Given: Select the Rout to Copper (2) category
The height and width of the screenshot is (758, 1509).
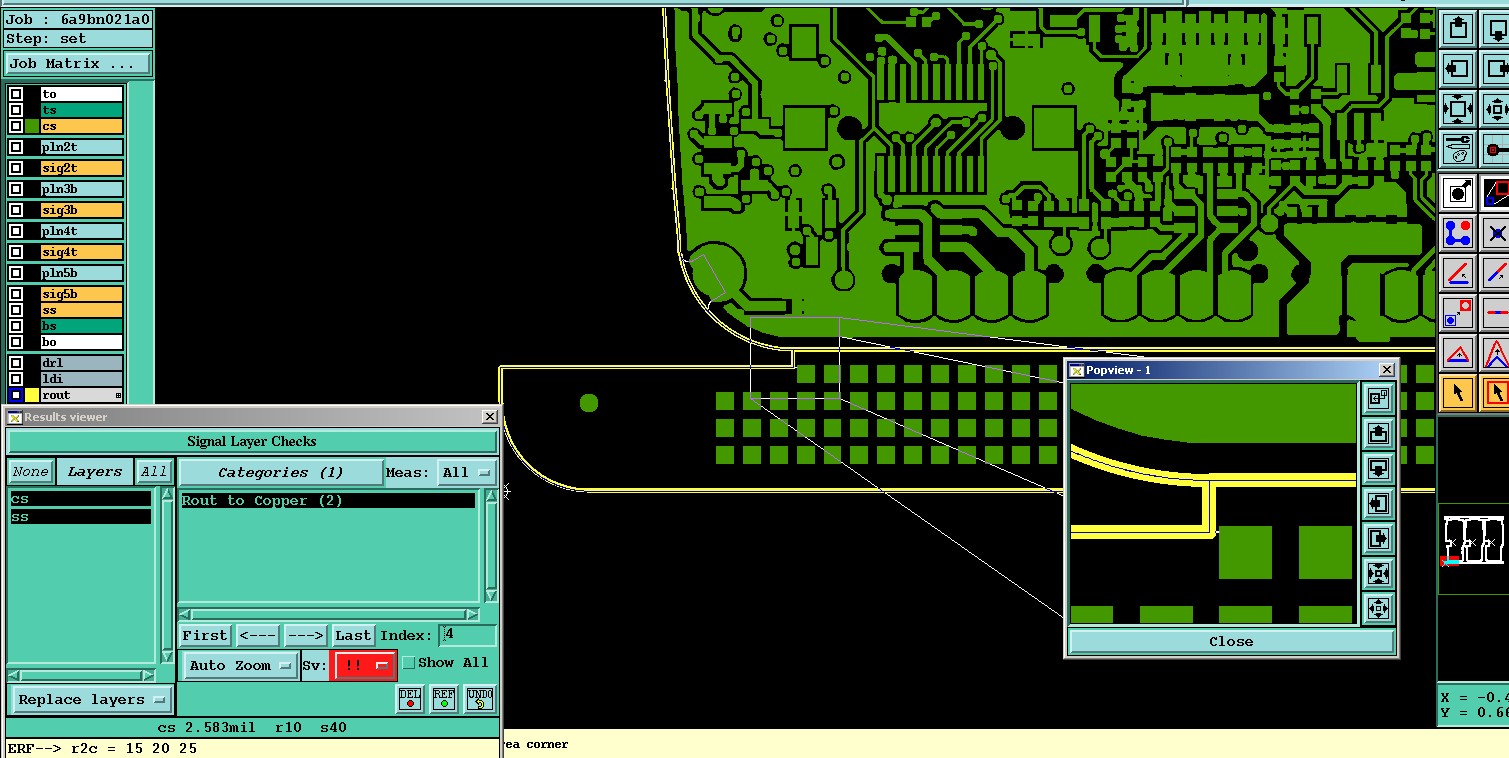Looking at the screenshot, I should click(327, 501).
